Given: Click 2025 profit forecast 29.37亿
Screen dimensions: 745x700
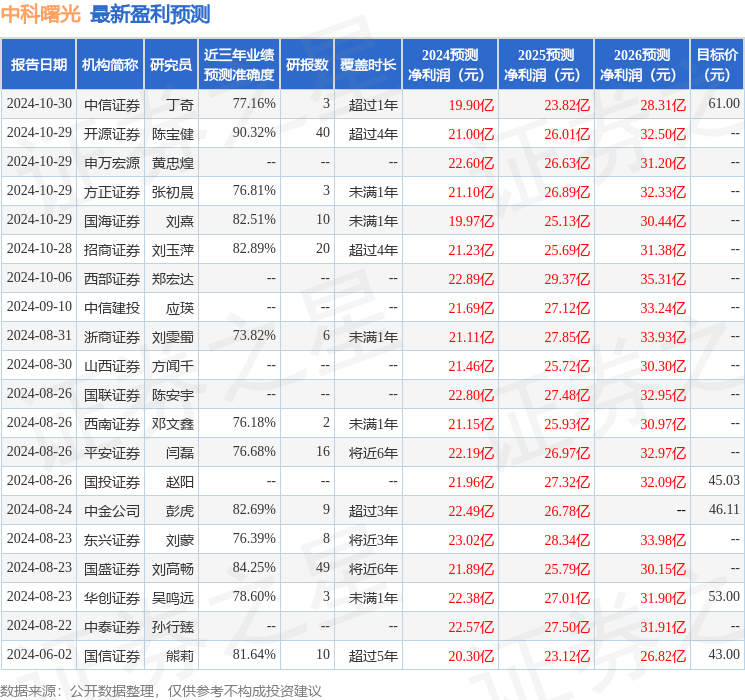Looking at the screenshot, I should [567, 279].
